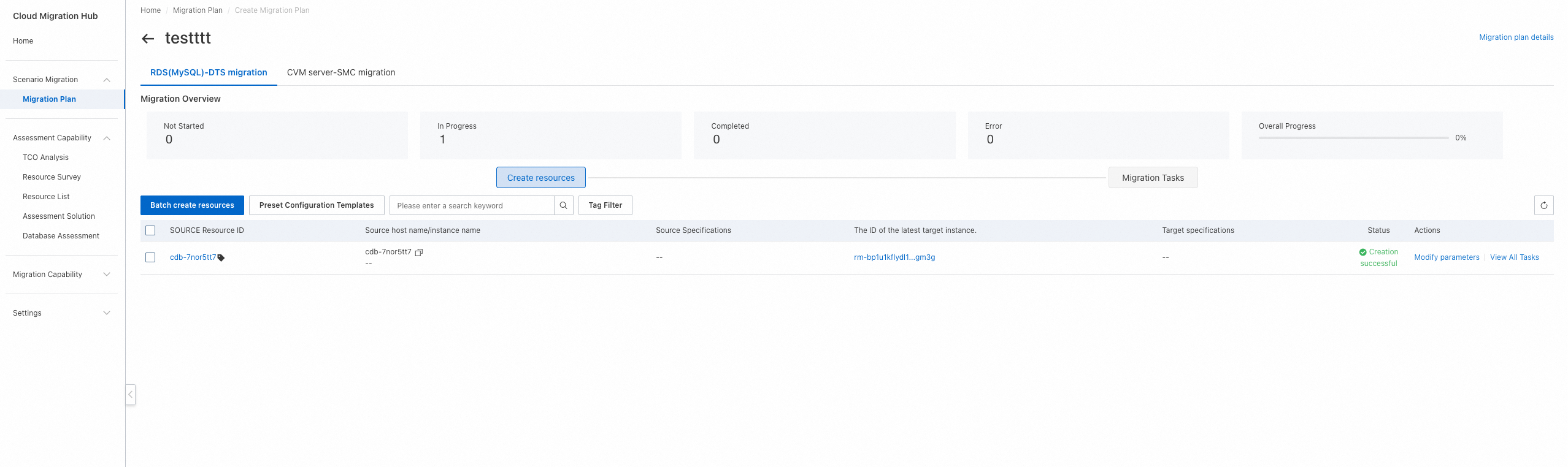Screen dimensions: 1568x467
Task: Open source resource cdb-7nor5tt7 link
Action: 193,257
